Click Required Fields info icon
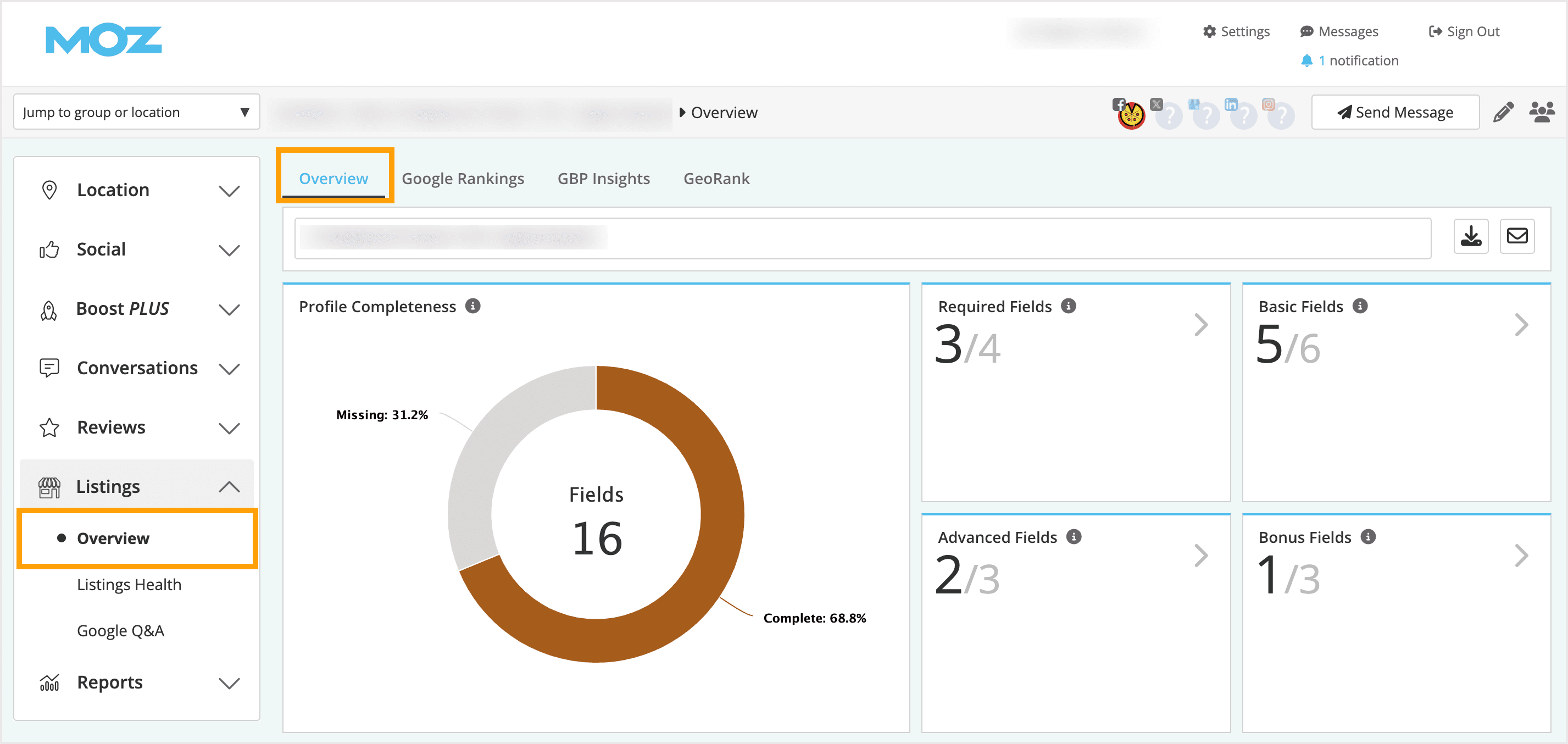Viewport: 1568px width, 744px height. (1068, 306)
